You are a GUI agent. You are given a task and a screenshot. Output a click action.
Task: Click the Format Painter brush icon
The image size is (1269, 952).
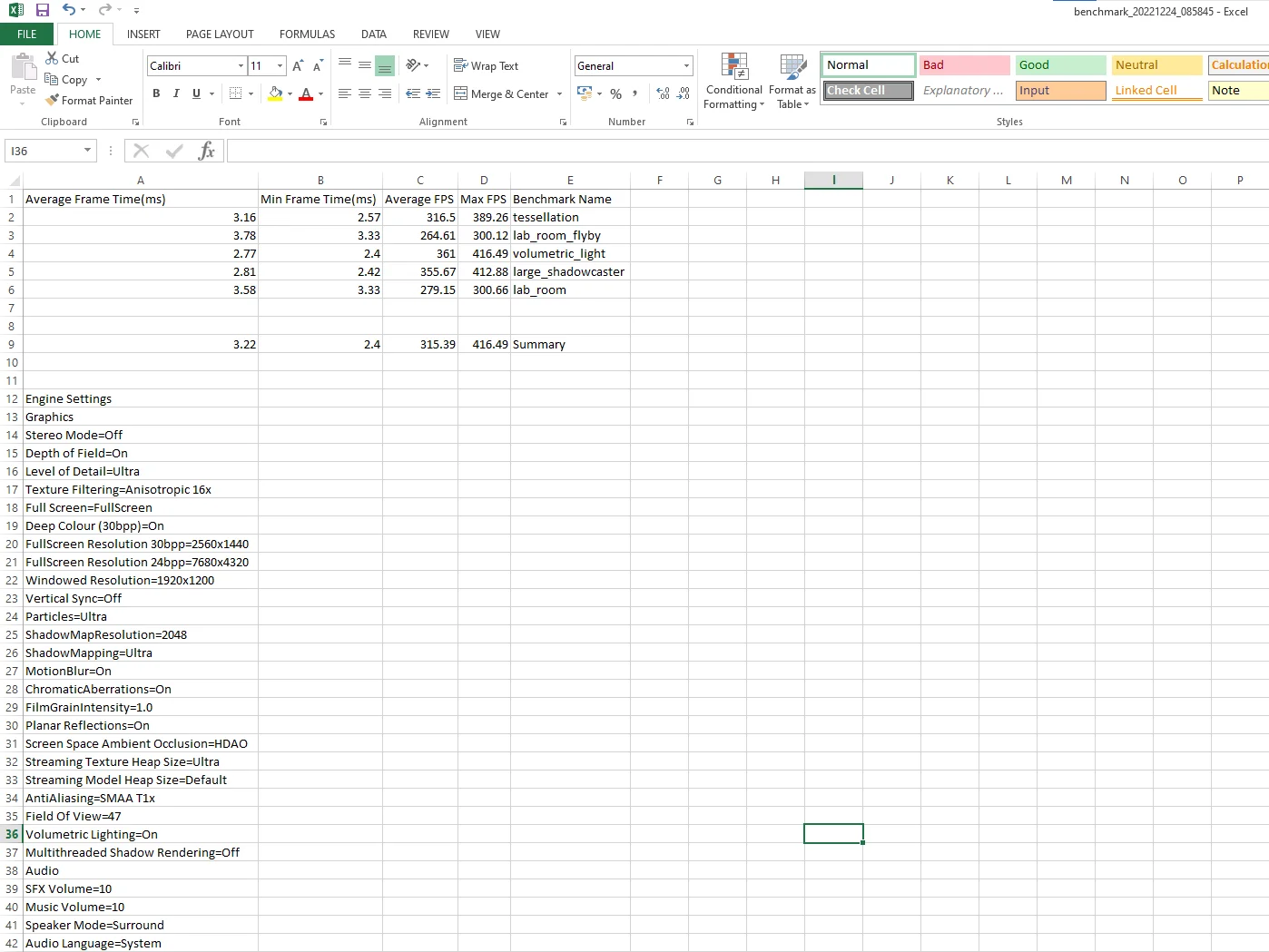[53, 100]
